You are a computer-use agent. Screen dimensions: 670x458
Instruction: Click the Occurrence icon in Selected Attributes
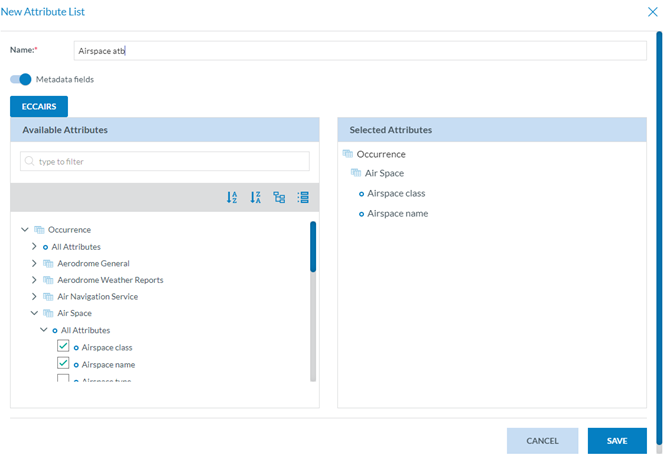tap(348, 154)
